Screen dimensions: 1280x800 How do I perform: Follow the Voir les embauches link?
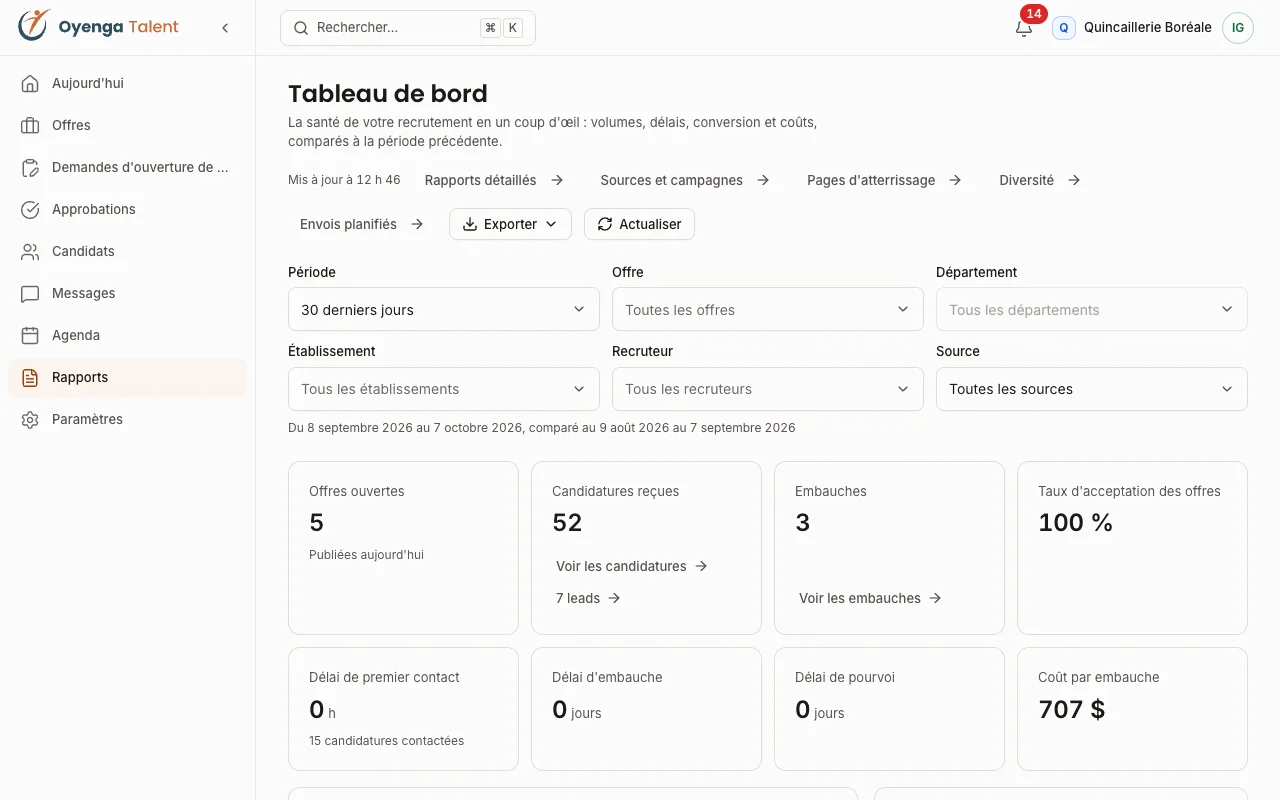coord(870,598)
